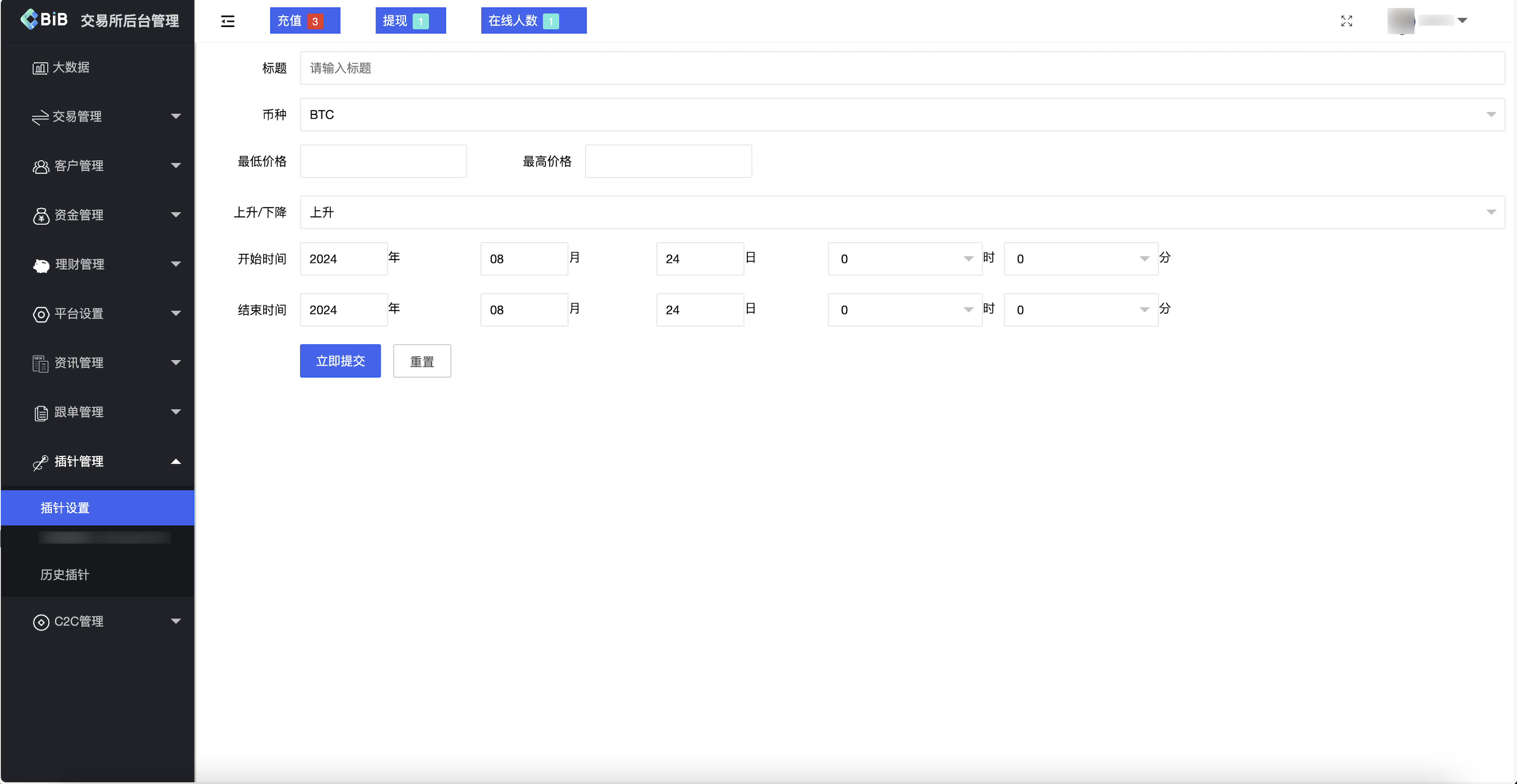Select the 历史插针 menu item
This screenshot has width=1517, height=784.
[x=65, y=575]
